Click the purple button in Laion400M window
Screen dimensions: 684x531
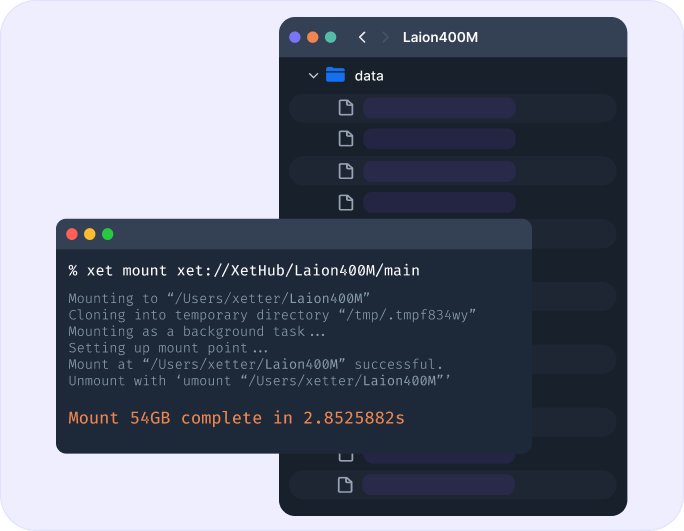pos(295,37)
